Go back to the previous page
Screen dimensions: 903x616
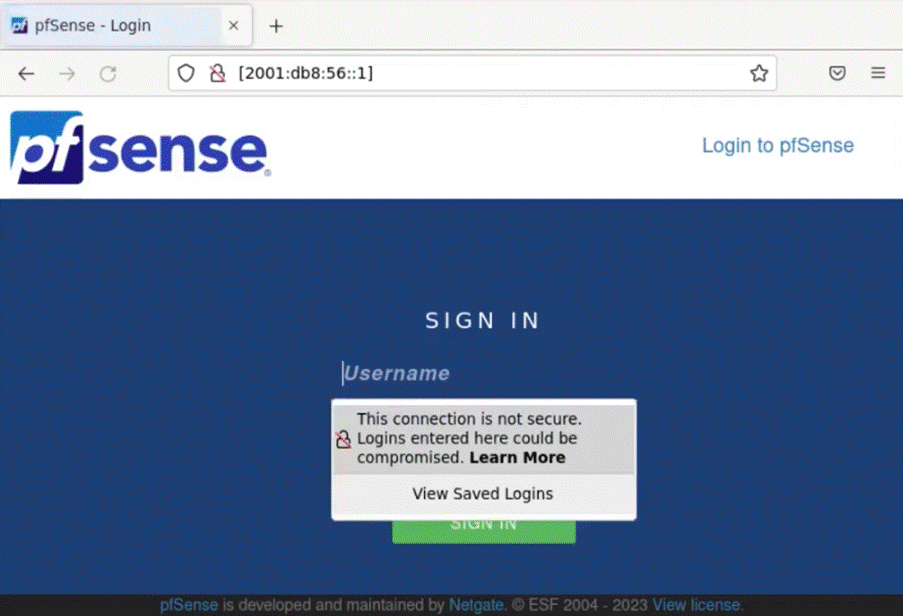(x=26, y=74)
